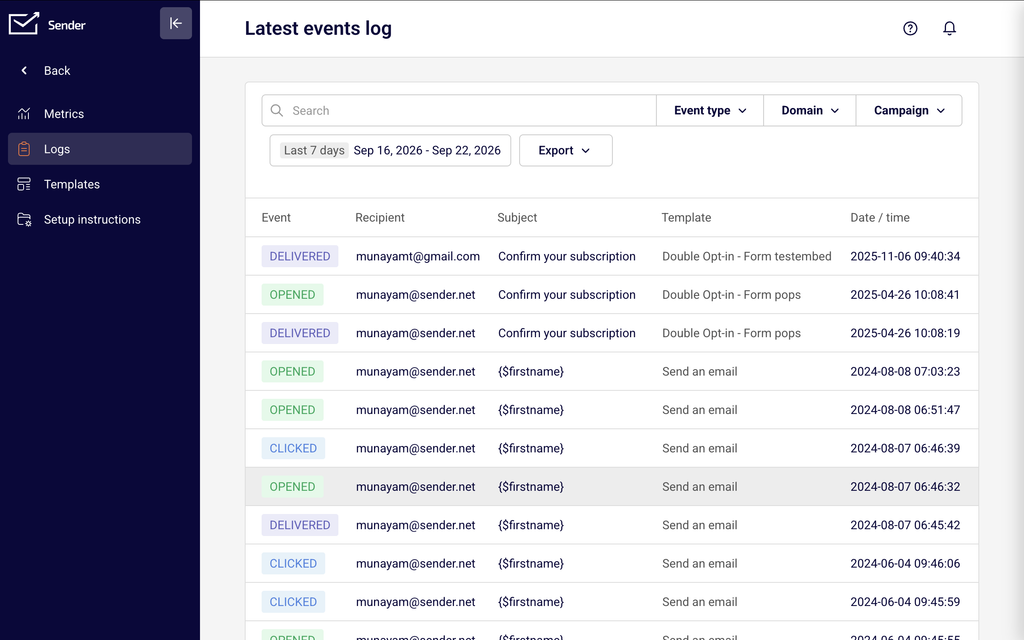Viewport: 1024px width, 640px height.
Task: Click the Date / time column header
Action: click(x=880, y=217)
